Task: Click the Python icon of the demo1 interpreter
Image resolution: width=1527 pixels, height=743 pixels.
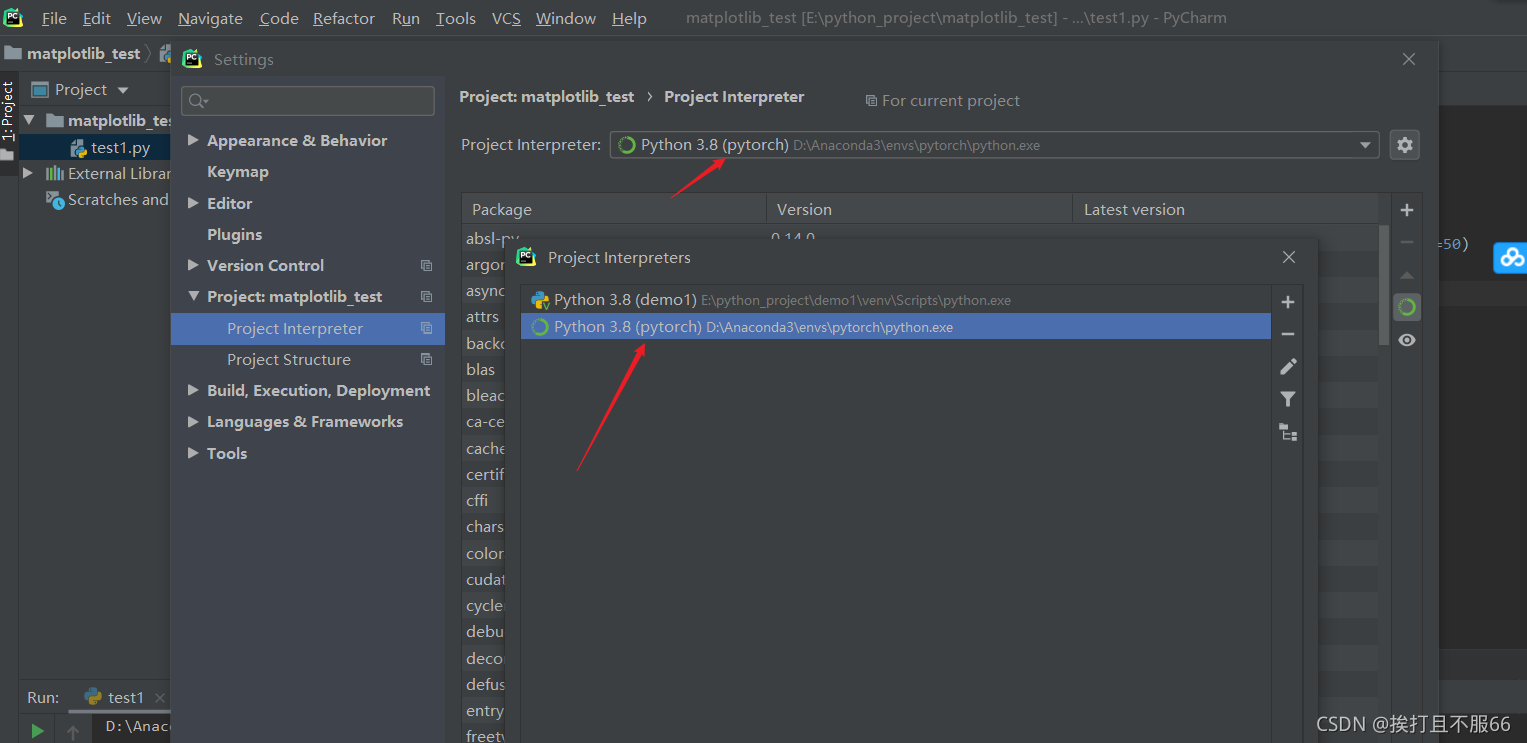Action: coord(540,300)
